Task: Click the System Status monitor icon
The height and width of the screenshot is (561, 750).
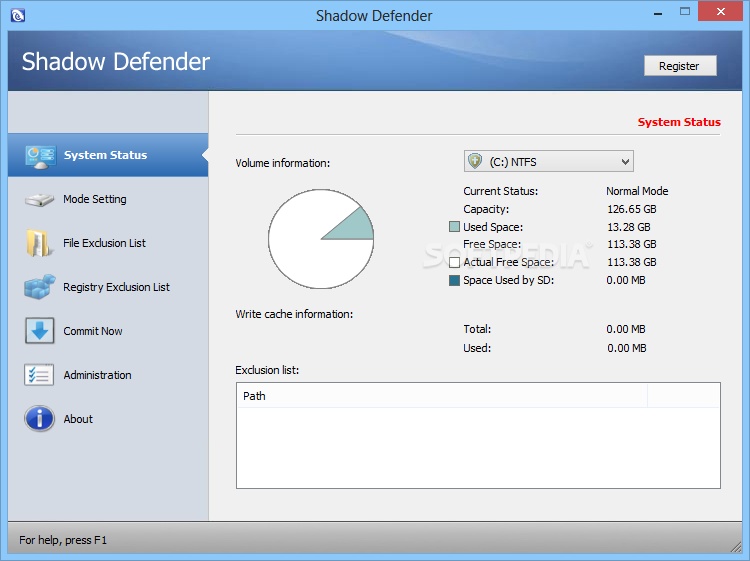Action: point(40,157)
